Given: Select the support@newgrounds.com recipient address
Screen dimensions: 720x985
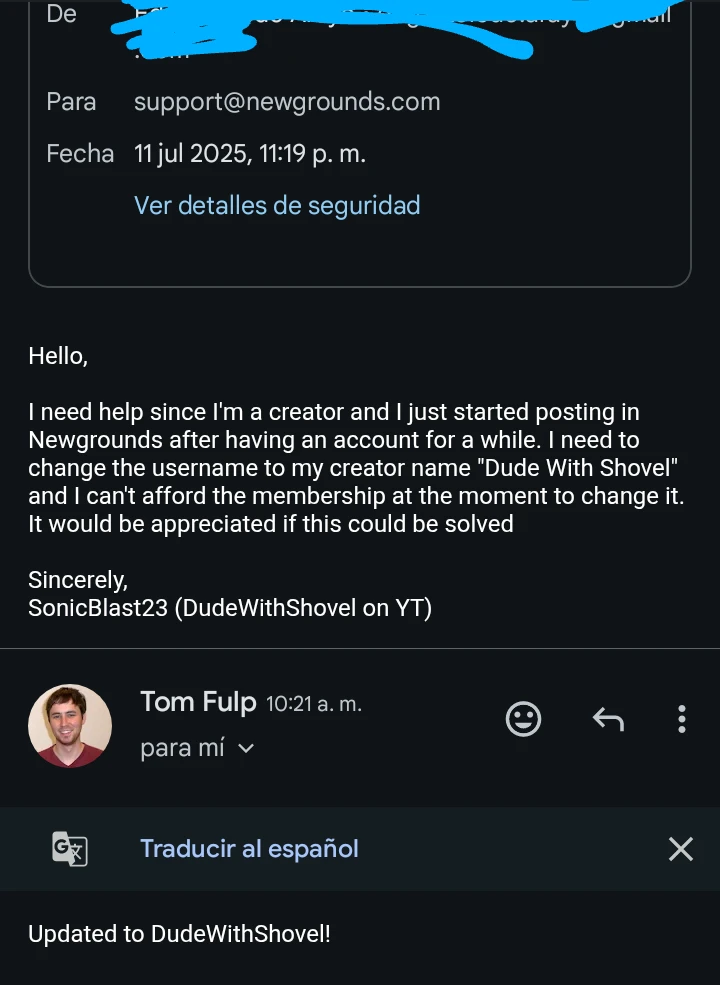Looking at the screenshot, I should click(287, 101).
